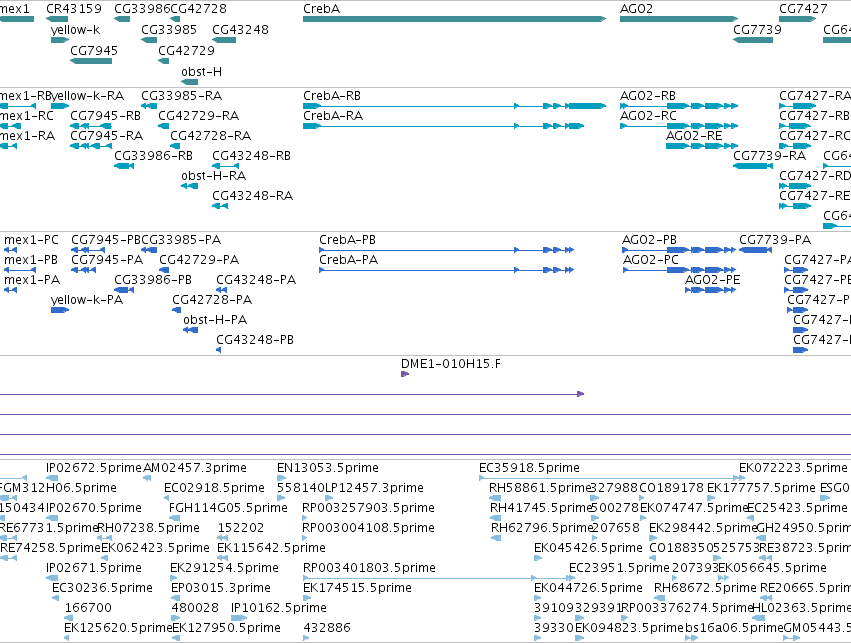The width and height of the screenshot is (851, 643).
Task: Click the RH07238.5prime EST label
Action: coord(148,528)
